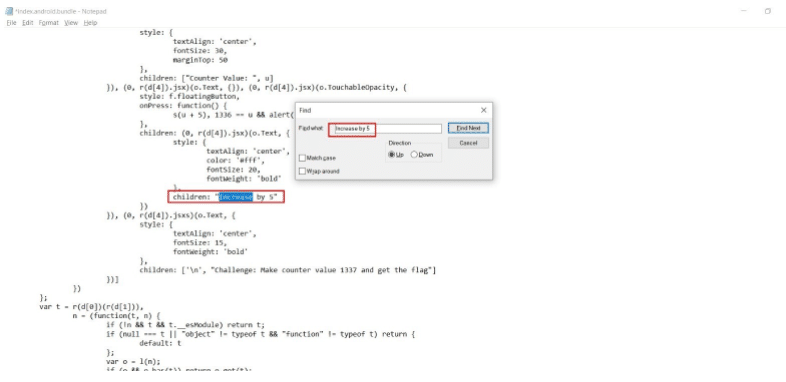Open the Format menu
786x382 pixels.
coord(49,23)
